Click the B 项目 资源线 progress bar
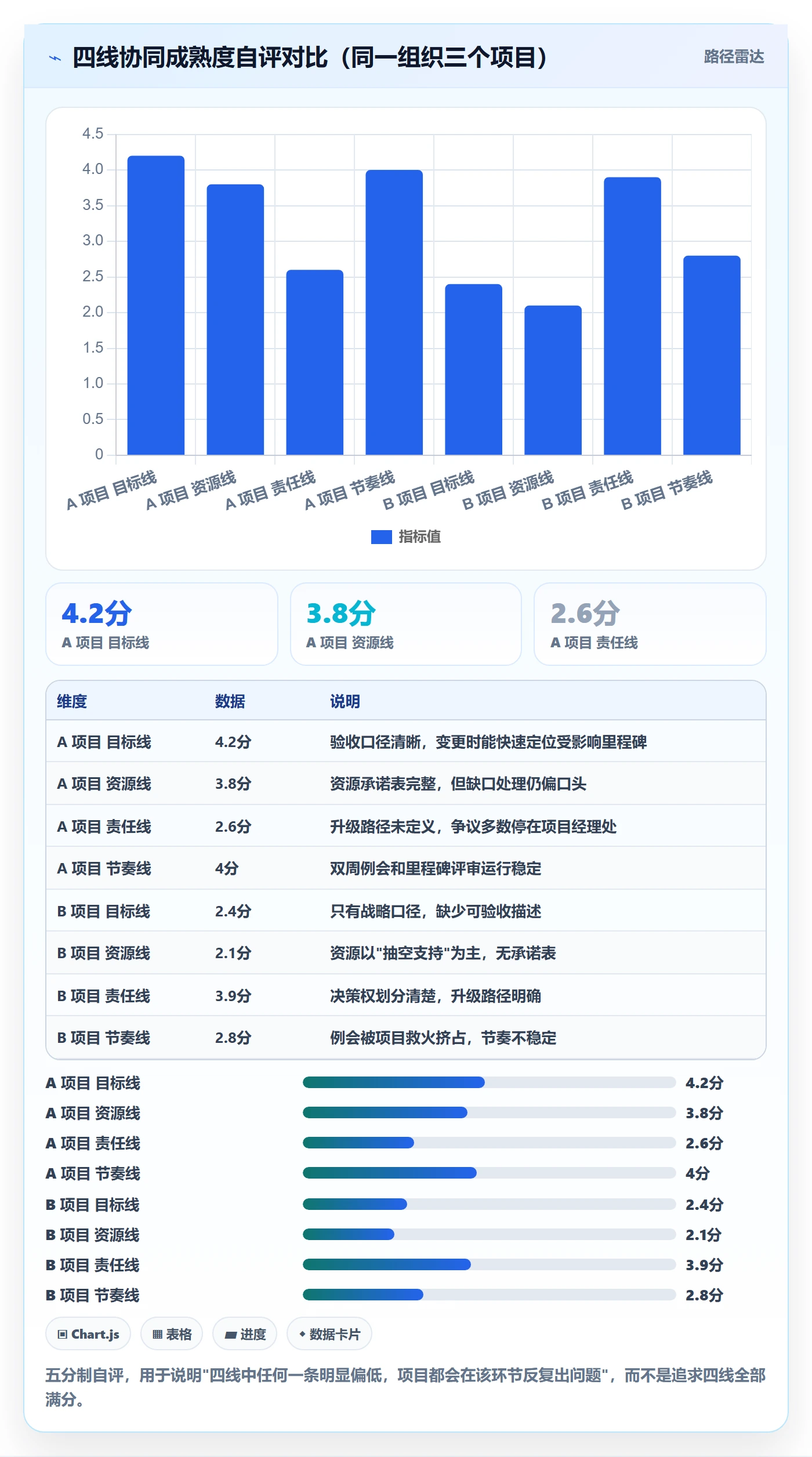Screen dimensions: 812x1457 [490, 1234]
